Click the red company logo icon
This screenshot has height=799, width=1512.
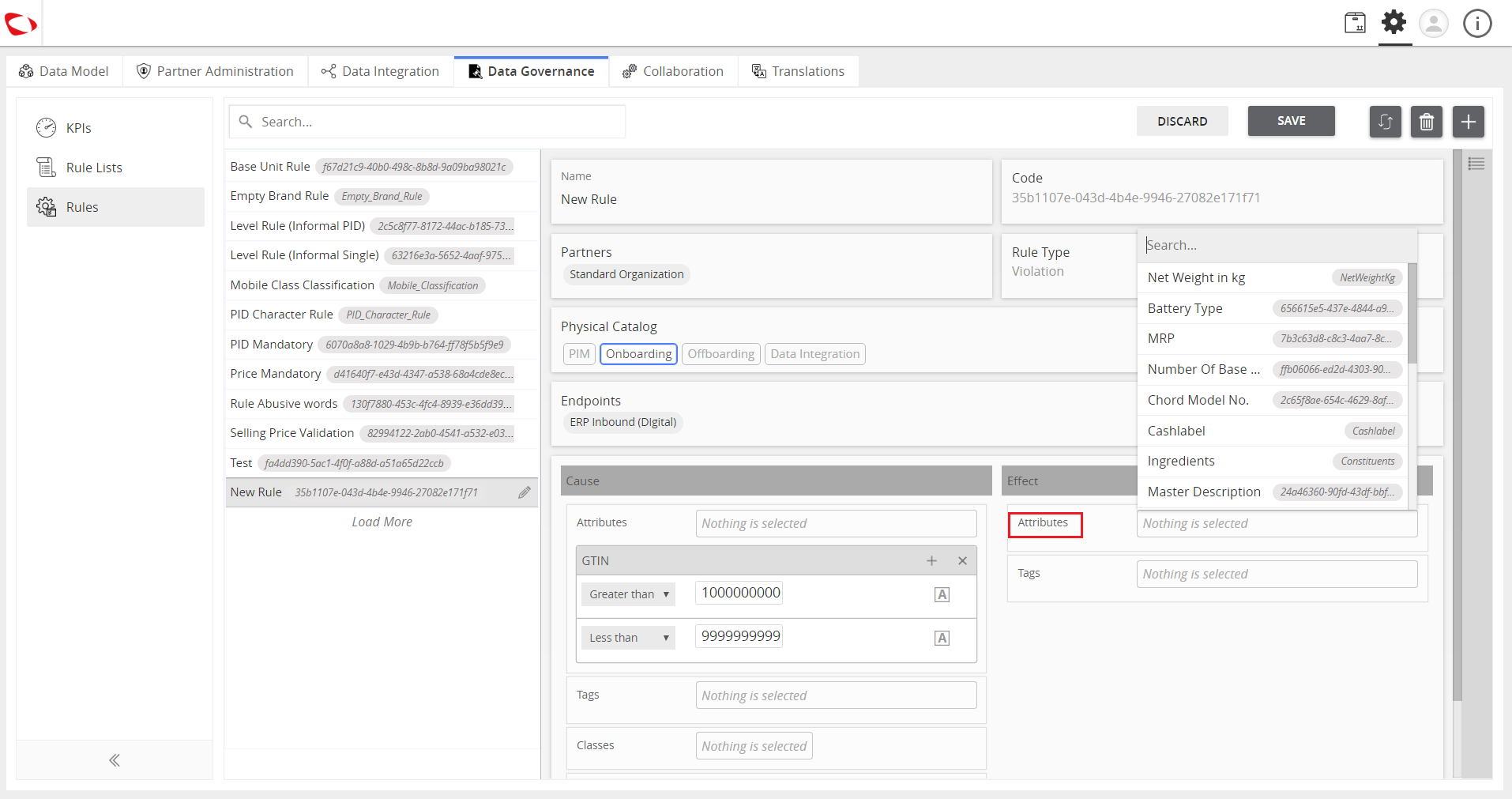pyautogui.click(x=21, y=24)
